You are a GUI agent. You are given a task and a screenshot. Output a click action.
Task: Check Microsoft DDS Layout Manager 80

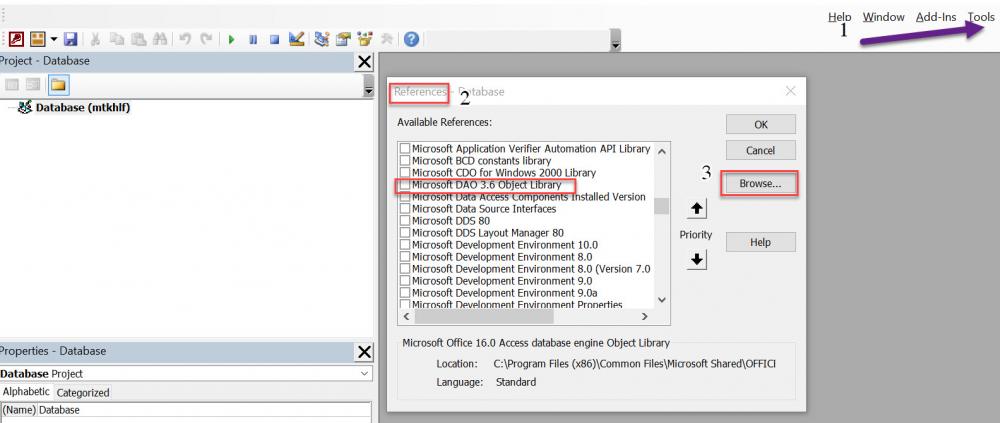coord(405,233)
